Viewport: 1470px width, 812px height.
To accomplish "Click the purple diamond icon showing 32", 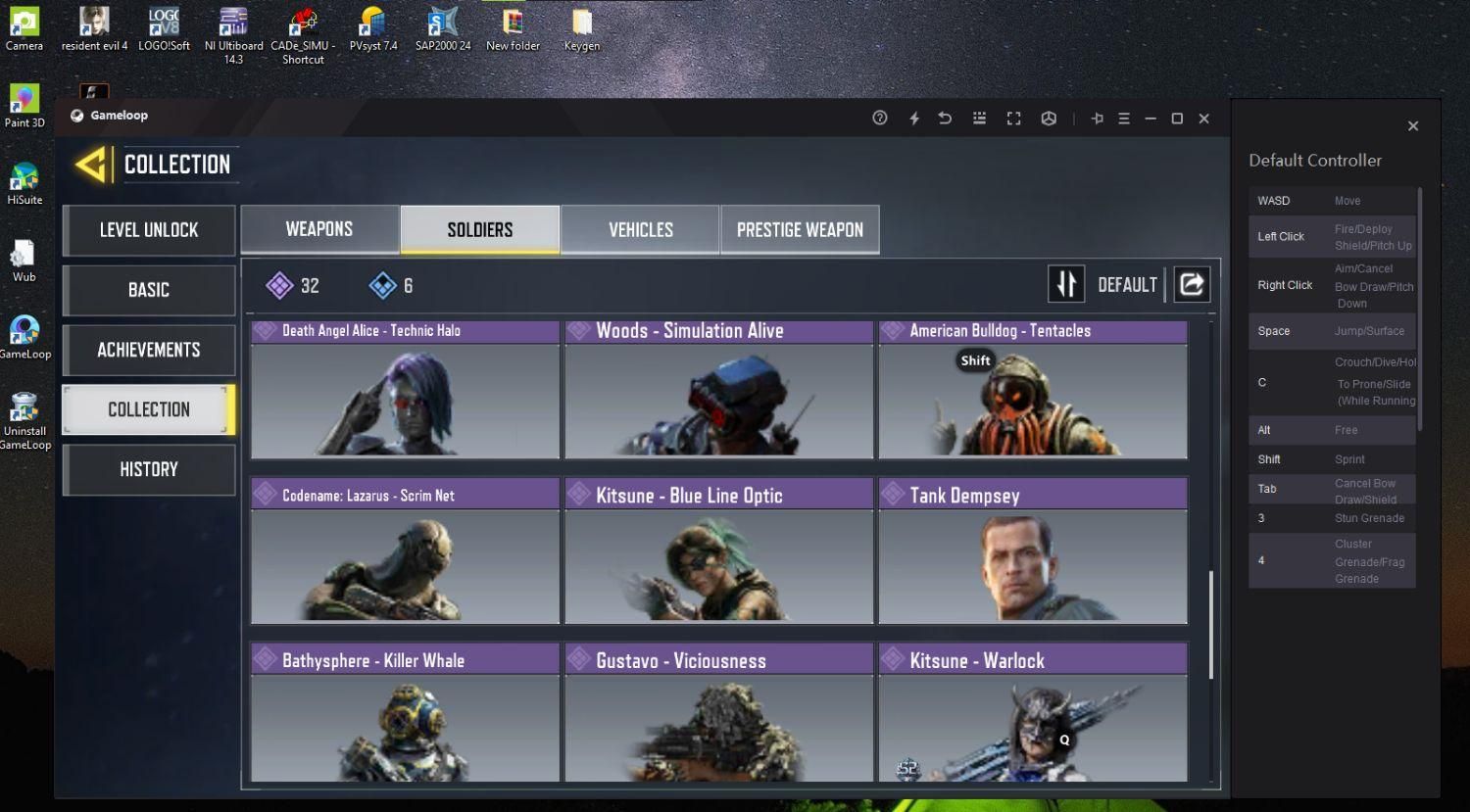I will pos(279,285).
